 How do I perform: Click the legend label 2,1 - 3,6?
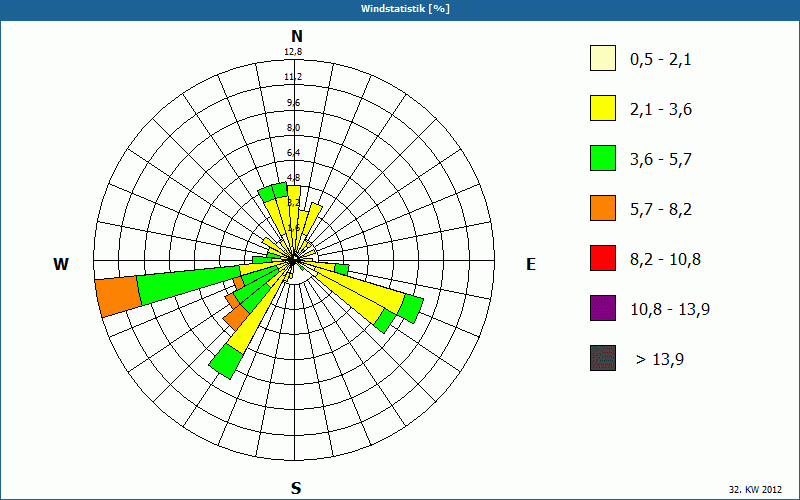pyautogui.click(x=661, y=110)
